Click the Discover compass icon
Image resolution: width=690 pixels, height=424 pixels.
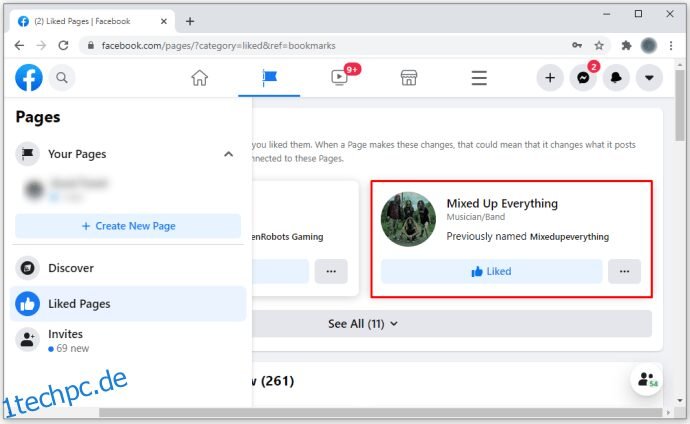(x=27, y=268)
